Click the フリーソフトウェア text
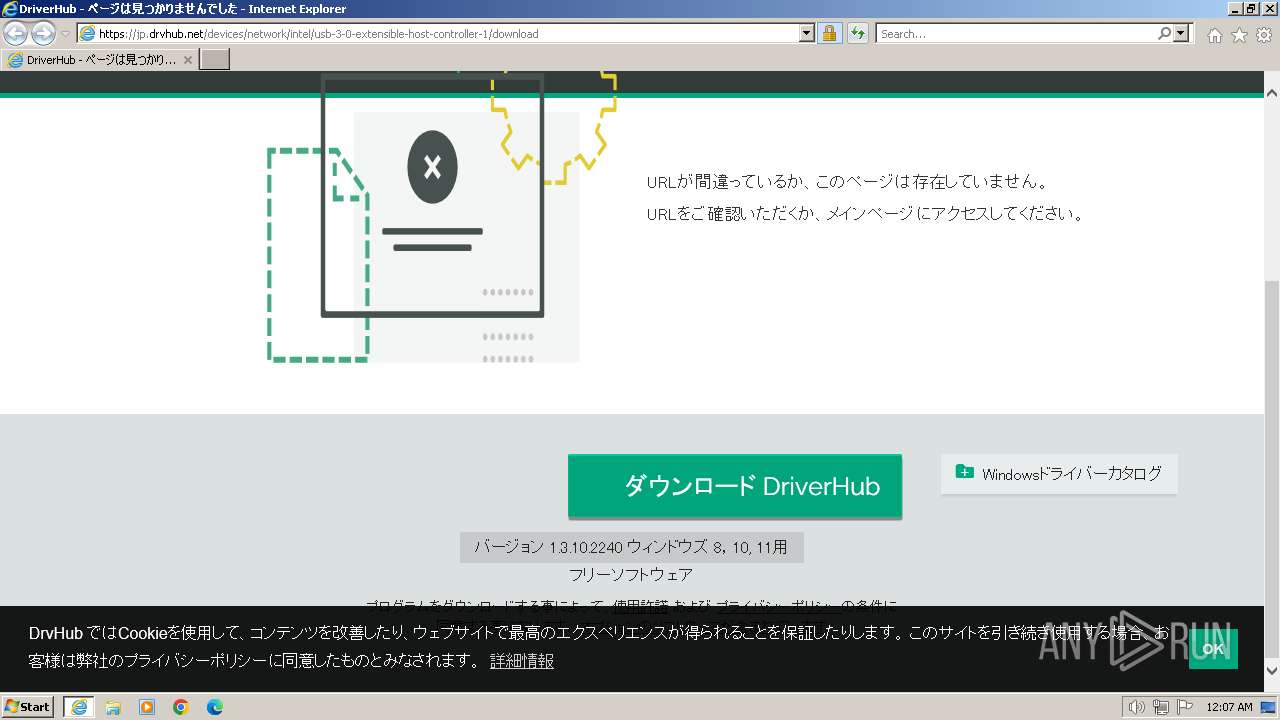The height and width of the screenshot is (720, 1280). pyautogui.click(x=630, y=575)
